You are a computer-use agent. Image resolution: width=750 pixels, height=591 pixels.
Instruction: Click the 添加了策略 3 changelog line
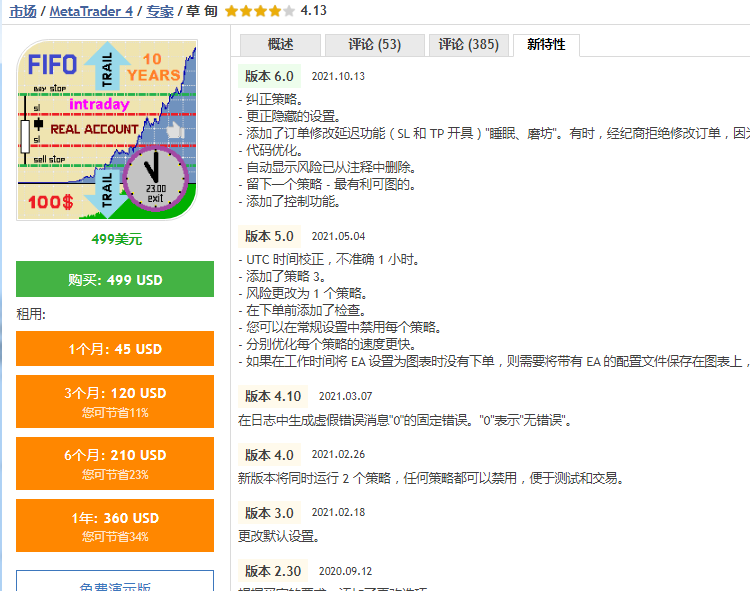coord(283,276)
